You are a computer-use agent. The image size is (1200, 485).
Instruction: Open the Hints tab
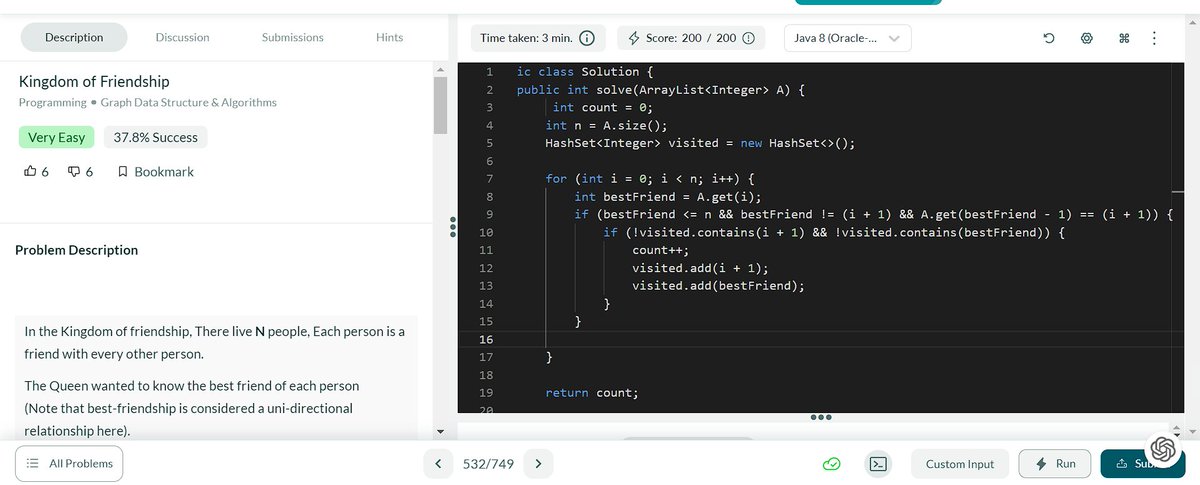pos(389,37)
